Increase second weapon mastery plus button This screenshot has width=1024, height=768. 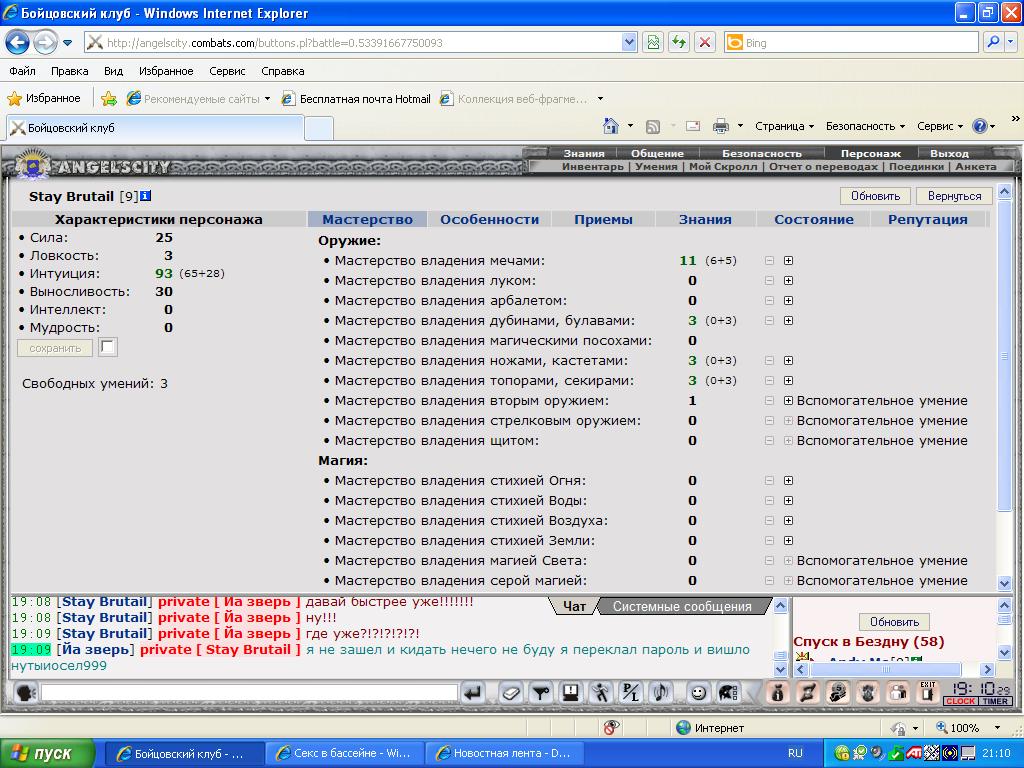[788, 400]
